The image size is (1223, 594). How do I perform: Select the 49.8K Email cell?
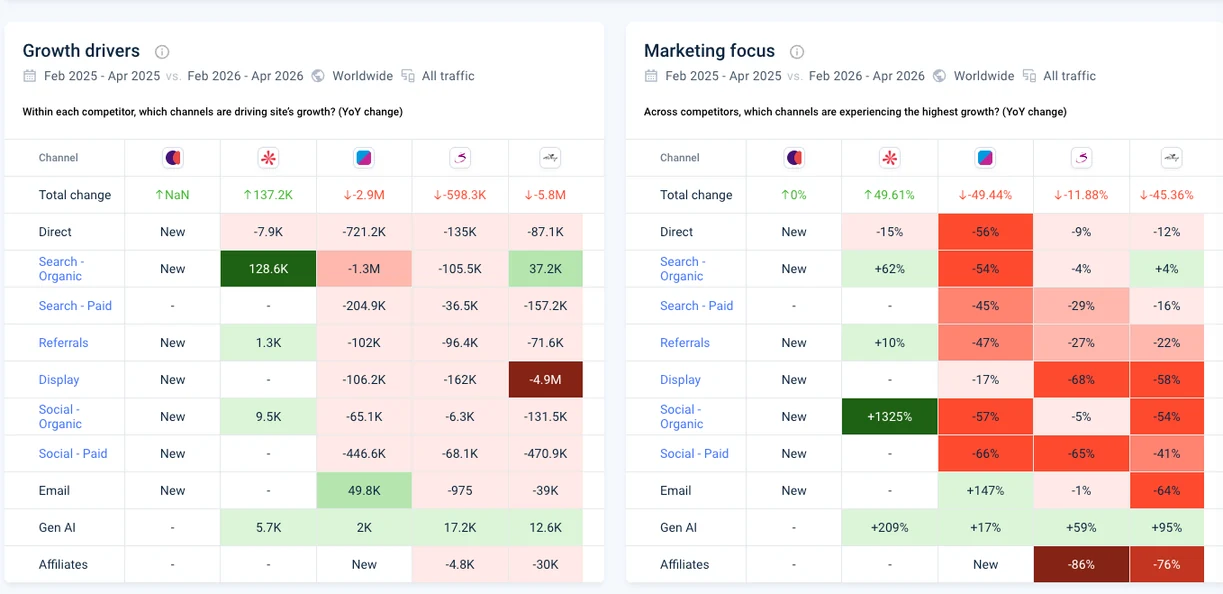(364, 491)
